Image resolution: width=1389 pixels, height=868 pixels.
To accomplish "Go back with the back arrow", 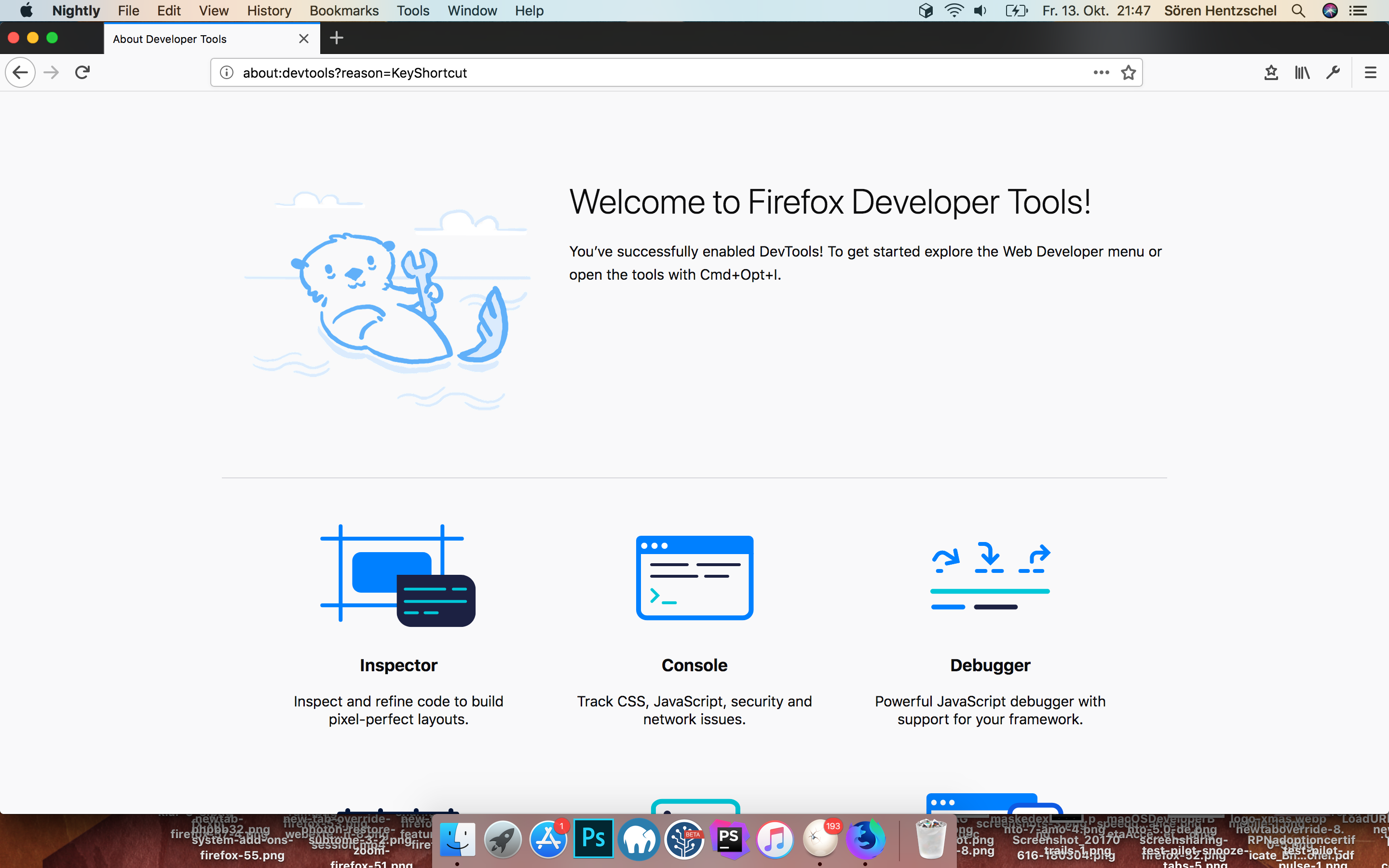I will pyautogui.click(x=21, y=72).
